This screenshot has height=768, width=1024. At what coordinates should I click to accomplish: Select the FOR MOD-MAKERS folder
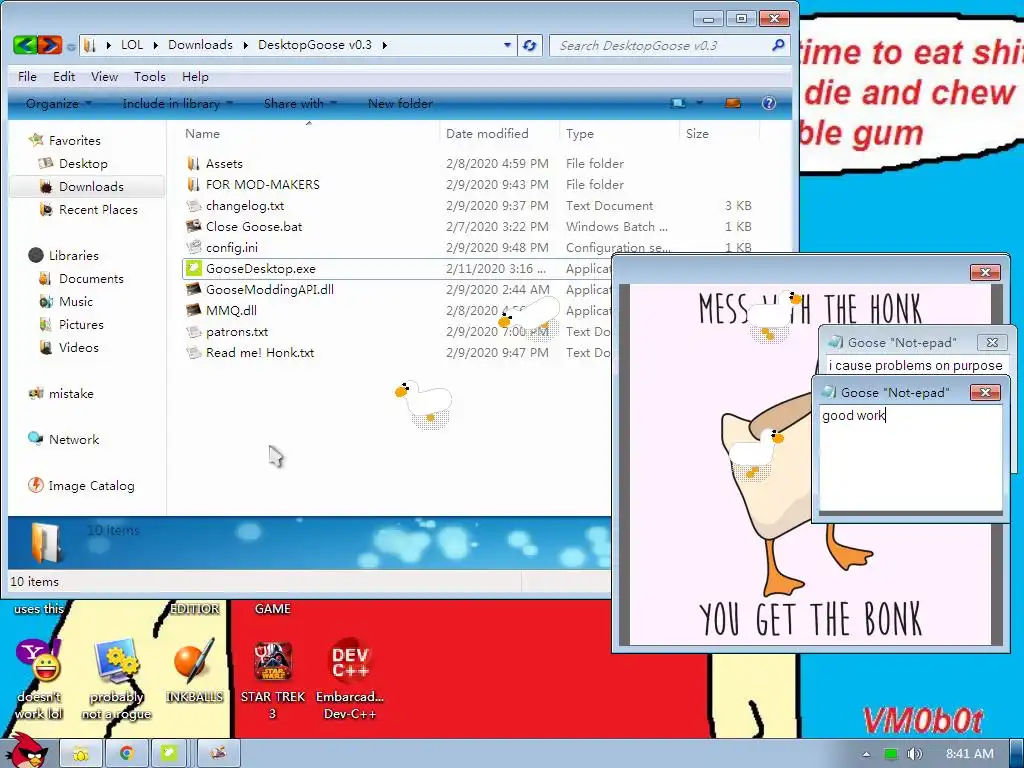(263, 184)
